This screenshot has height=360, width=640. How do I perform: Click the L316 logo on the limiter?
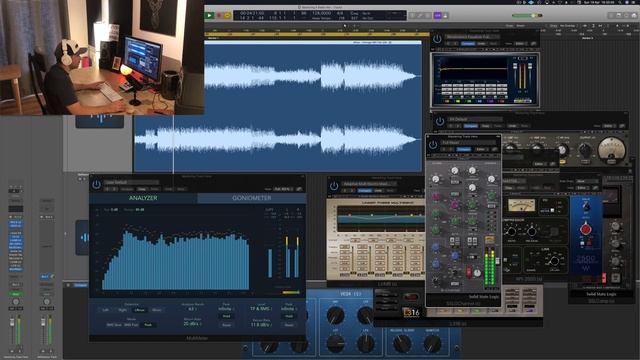tap(411, 313)
